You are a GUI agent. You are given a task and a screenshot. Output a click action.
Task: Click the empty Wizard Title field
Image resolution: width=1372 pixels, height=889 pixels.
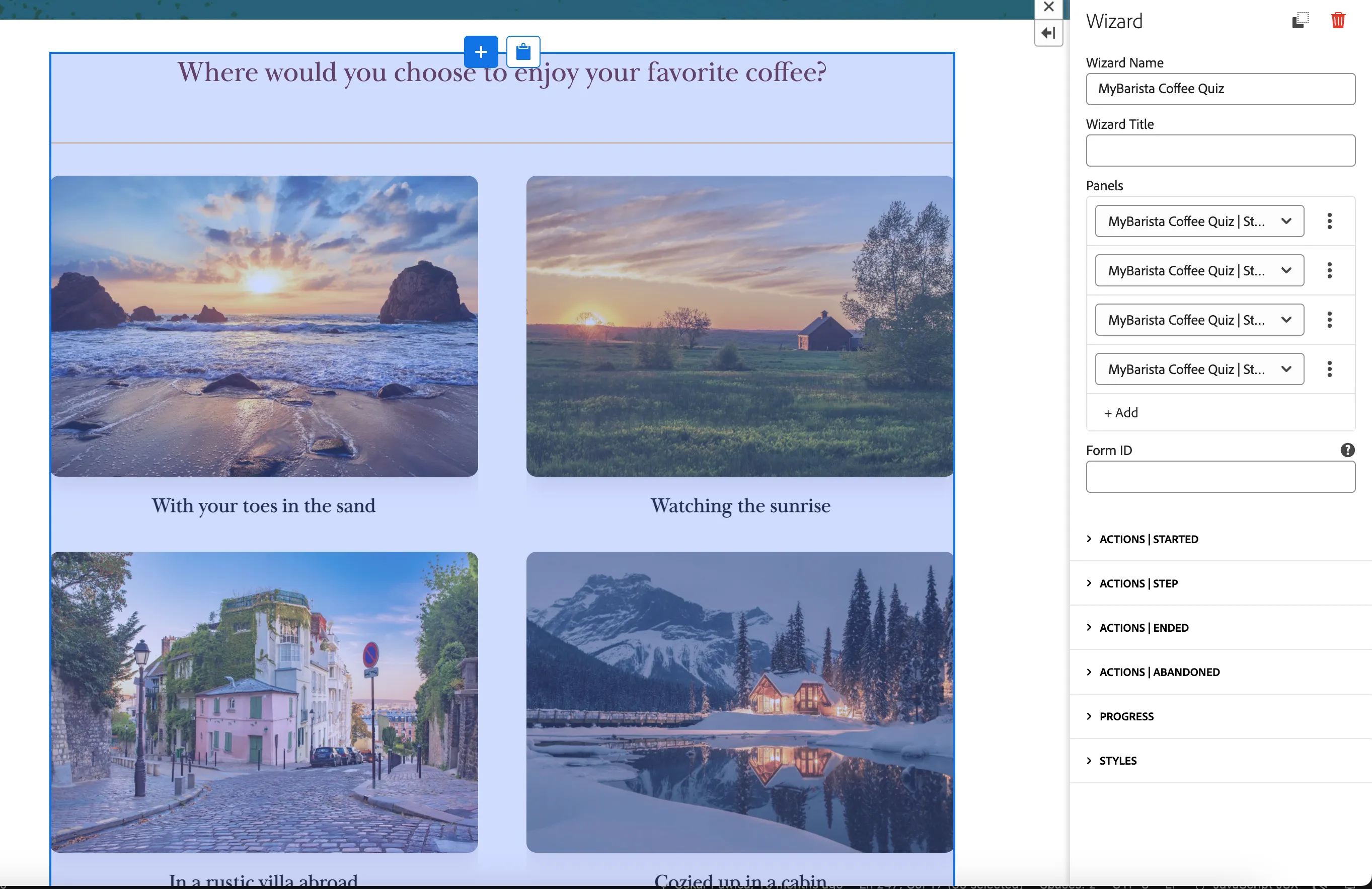point(1221,151)
